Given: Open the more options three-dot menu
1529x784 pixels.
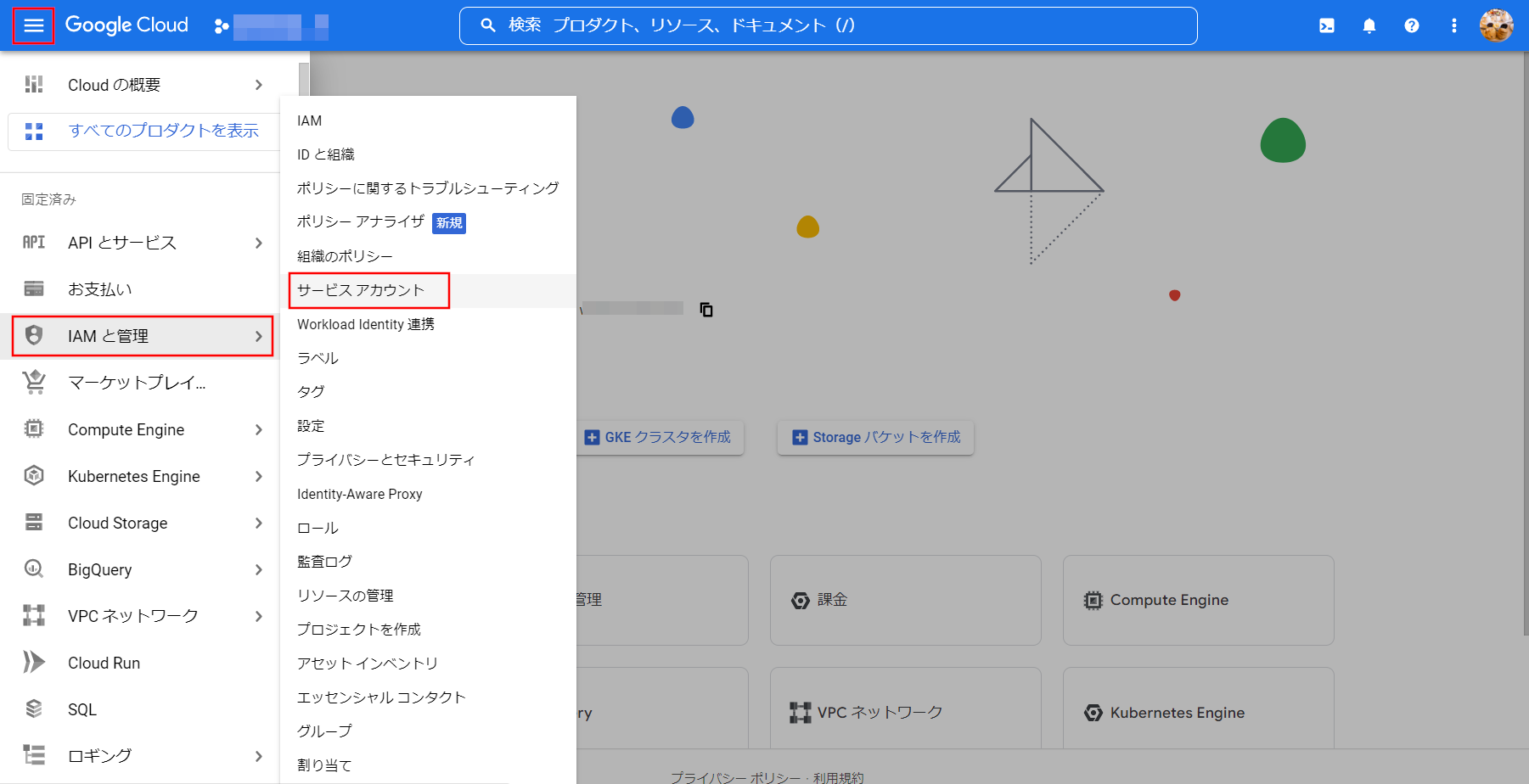Looking at the screenshot, I should (1453, 25).
